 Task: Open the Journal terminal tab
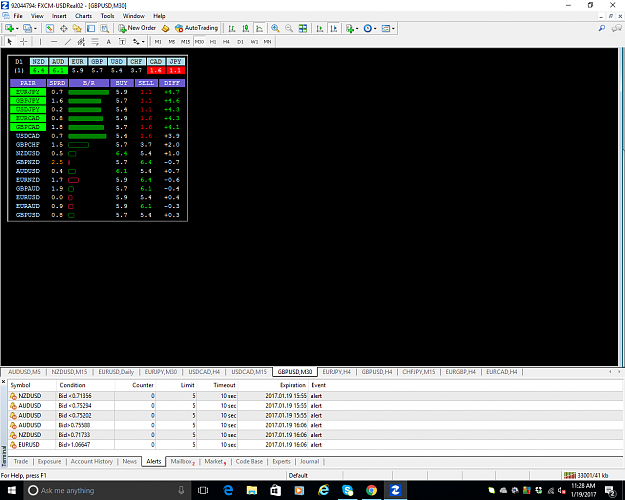click(309, 461)
